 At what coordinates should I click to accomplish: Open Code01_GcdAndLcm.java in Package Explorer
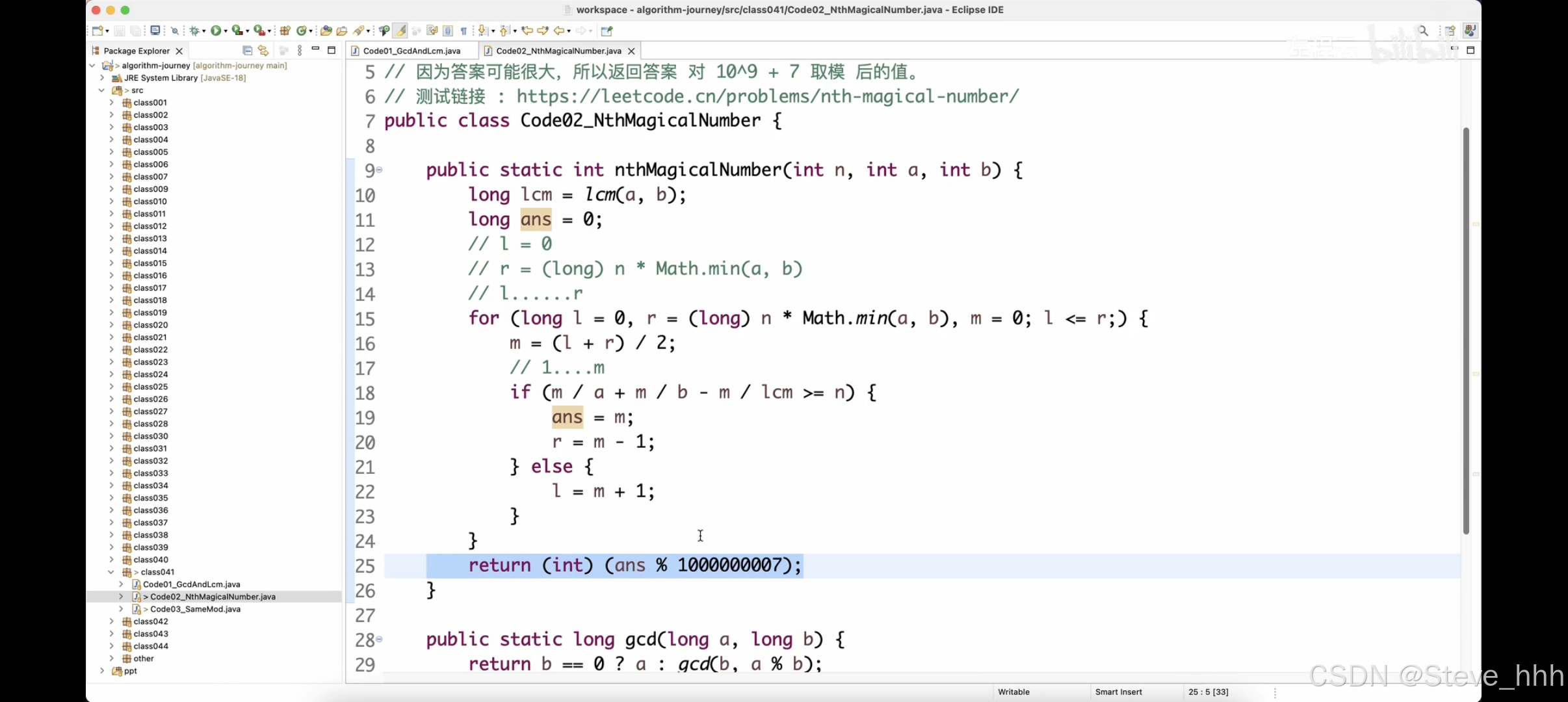191,584
